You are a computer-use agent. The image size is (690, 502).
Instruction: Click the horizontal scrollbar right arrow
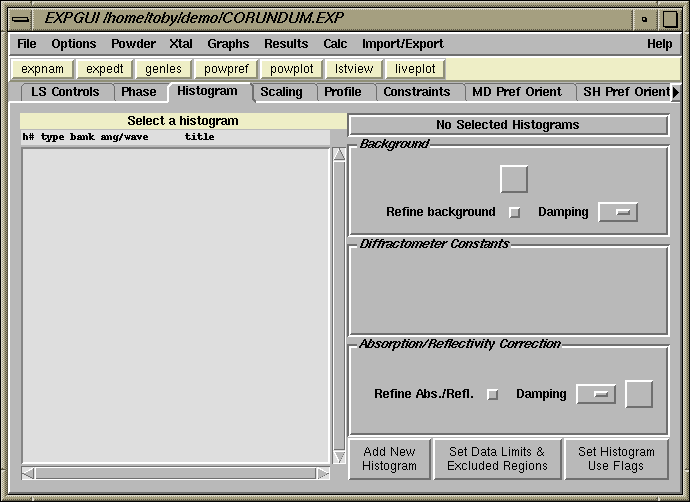323,473
